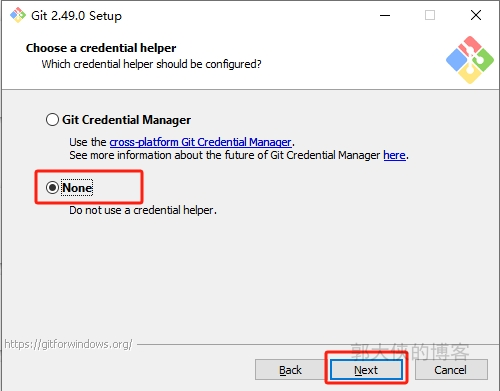This screenshot has width=500, height=391.
Task: Click the https://gitforwindows.org/ text
Action: 68,344
